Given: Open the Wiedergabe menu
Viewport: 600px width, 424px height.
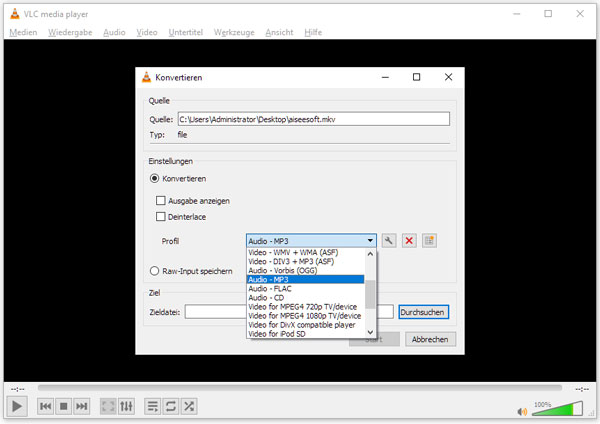Looking at the screenshot, I should click(x=70, y=32).
